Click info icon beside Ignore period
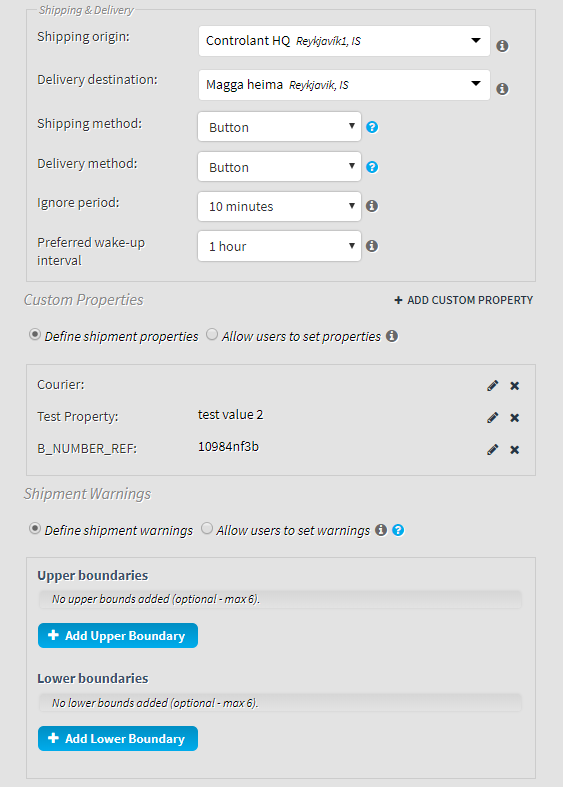Screen dimensions: 563x787 [x=372, y=206]
